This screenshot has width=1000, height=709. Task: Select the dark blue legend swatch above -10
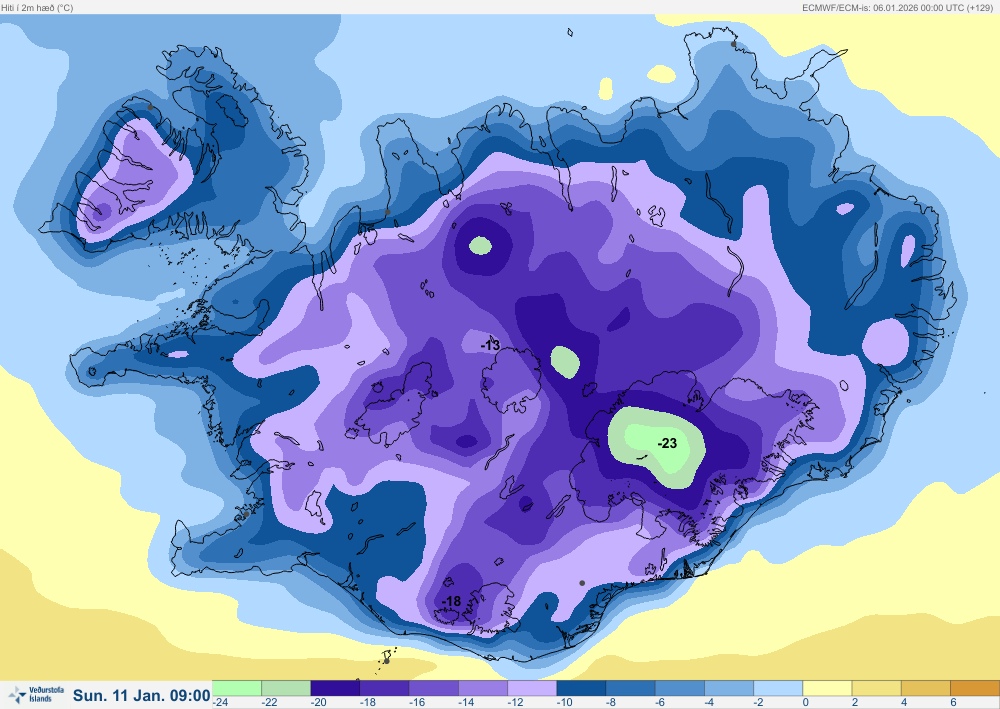pos(581,688)
